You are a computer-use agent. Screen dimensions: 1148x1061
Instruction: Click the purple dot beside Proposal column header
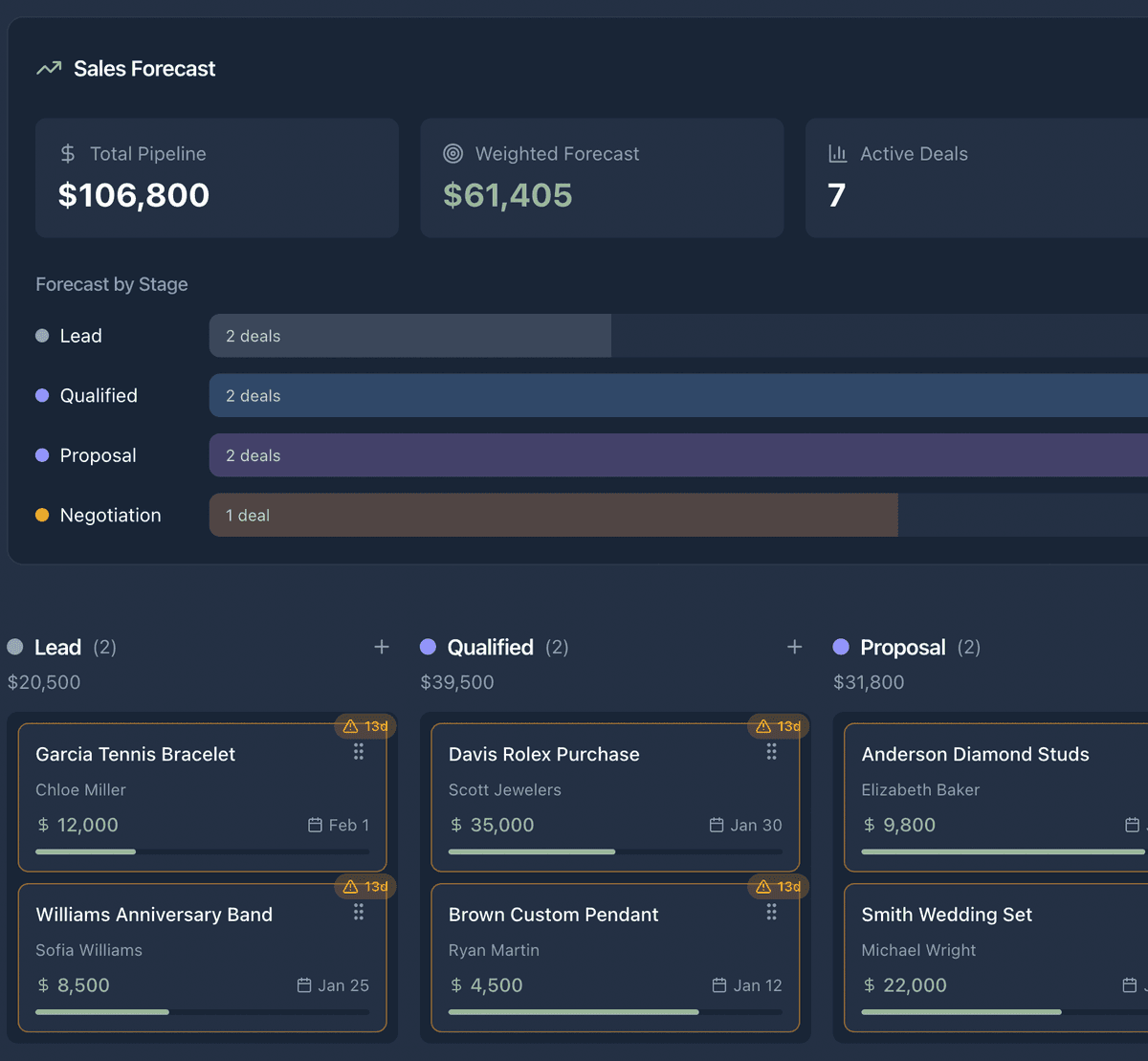(841, 648)
